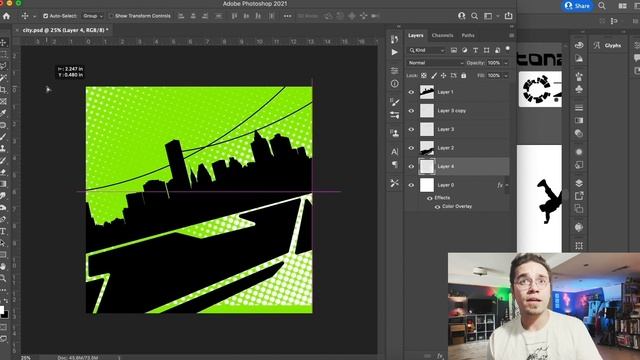
Task: Toggle the Auto-Select checkbox
Action: 45,16
